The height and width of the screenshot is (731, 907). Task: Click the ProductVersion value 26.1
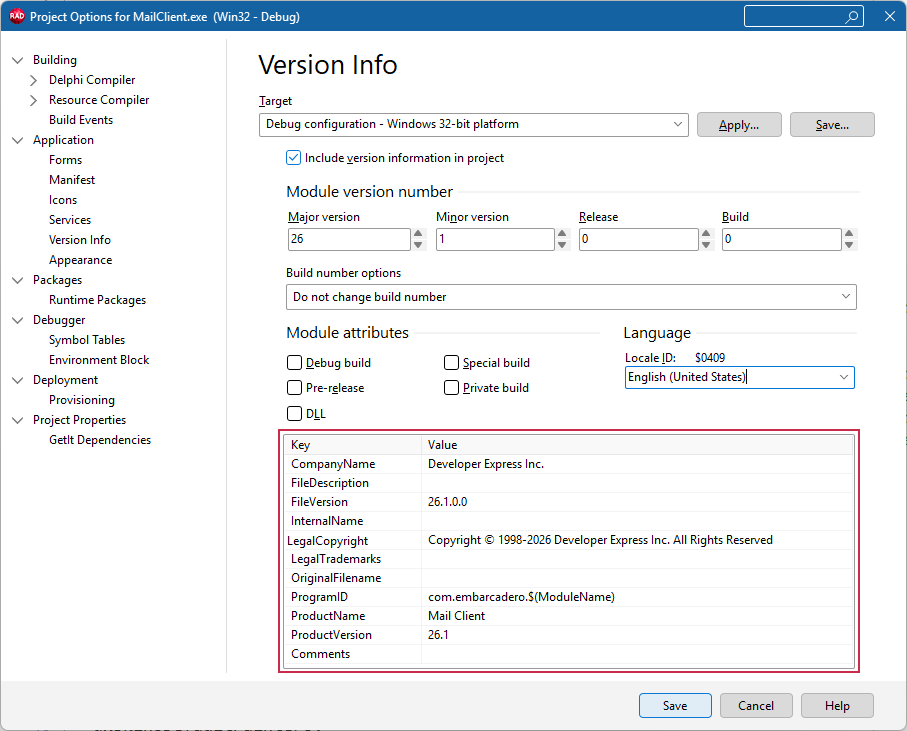point(438,635)
